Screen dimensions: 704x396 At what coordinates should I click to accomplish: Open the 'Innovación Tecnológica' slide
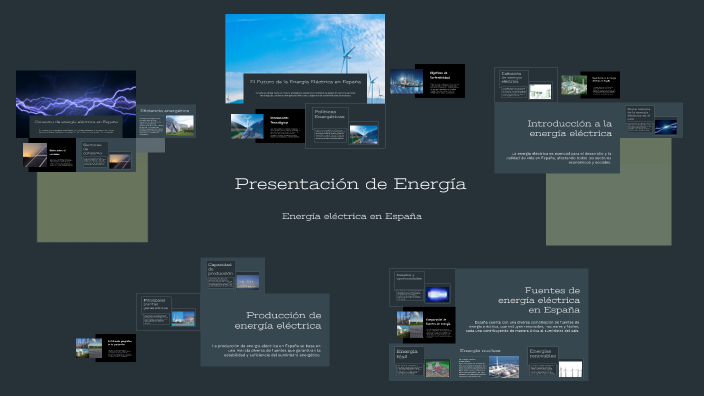(268, 126)
